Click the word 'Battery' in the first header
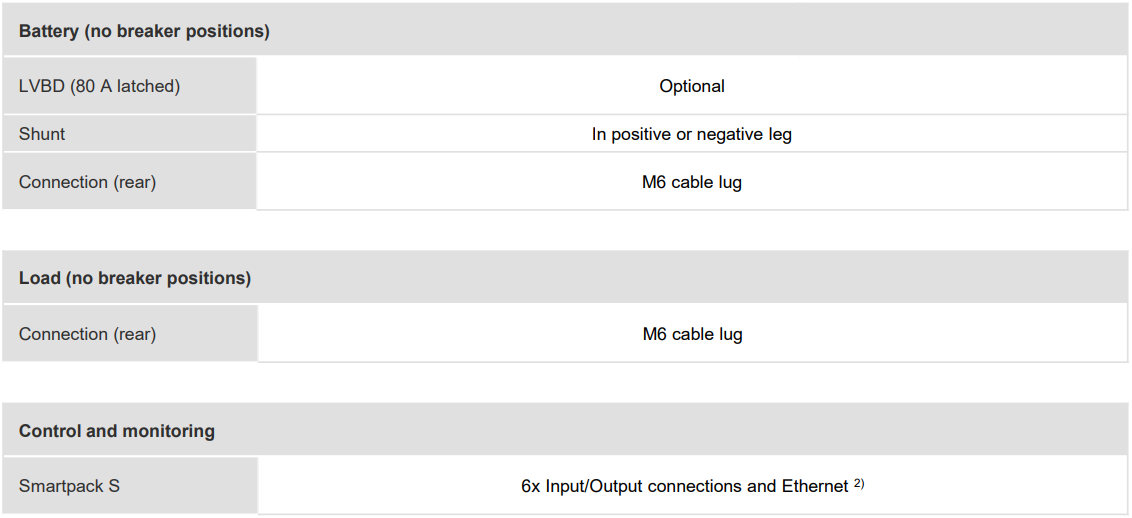1132x518 pixels. click(x=48, y=31)
